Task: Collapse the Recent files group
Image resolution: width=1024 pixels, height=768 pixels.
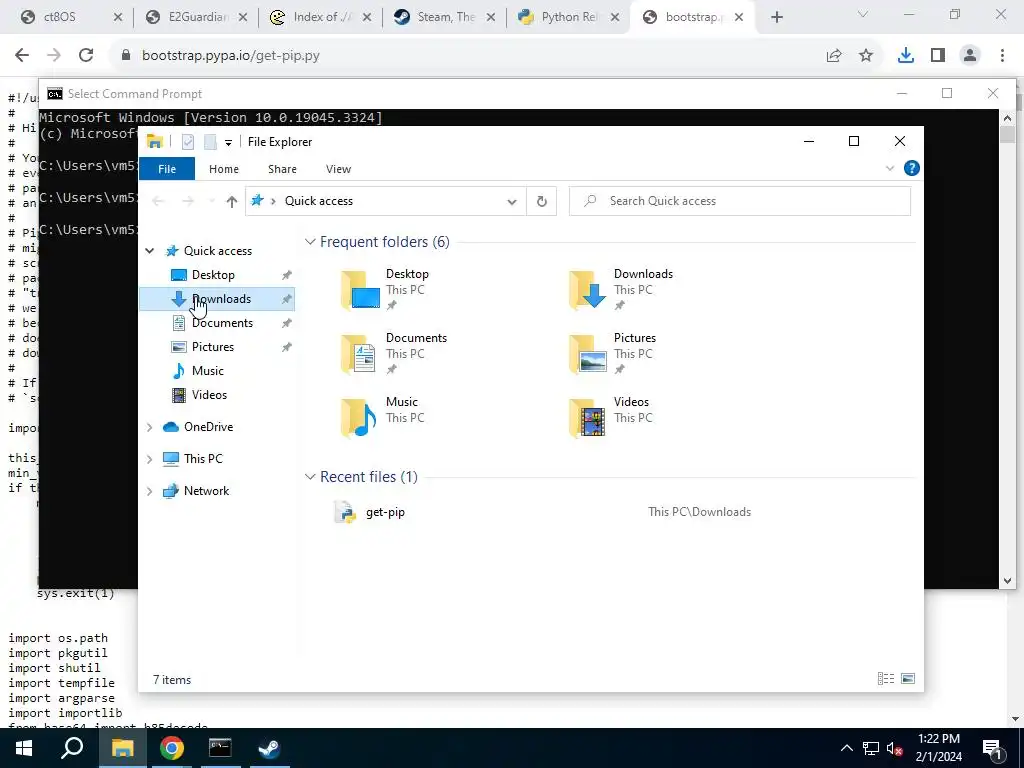Action: click(310, 477)
